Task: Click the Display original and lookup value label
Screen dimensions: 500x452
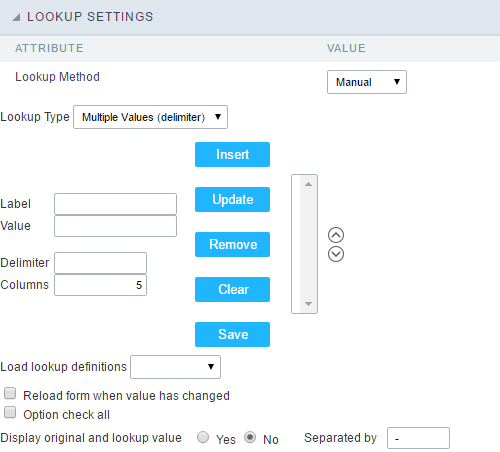Action: pyautogui.click(x=91, y=438)
